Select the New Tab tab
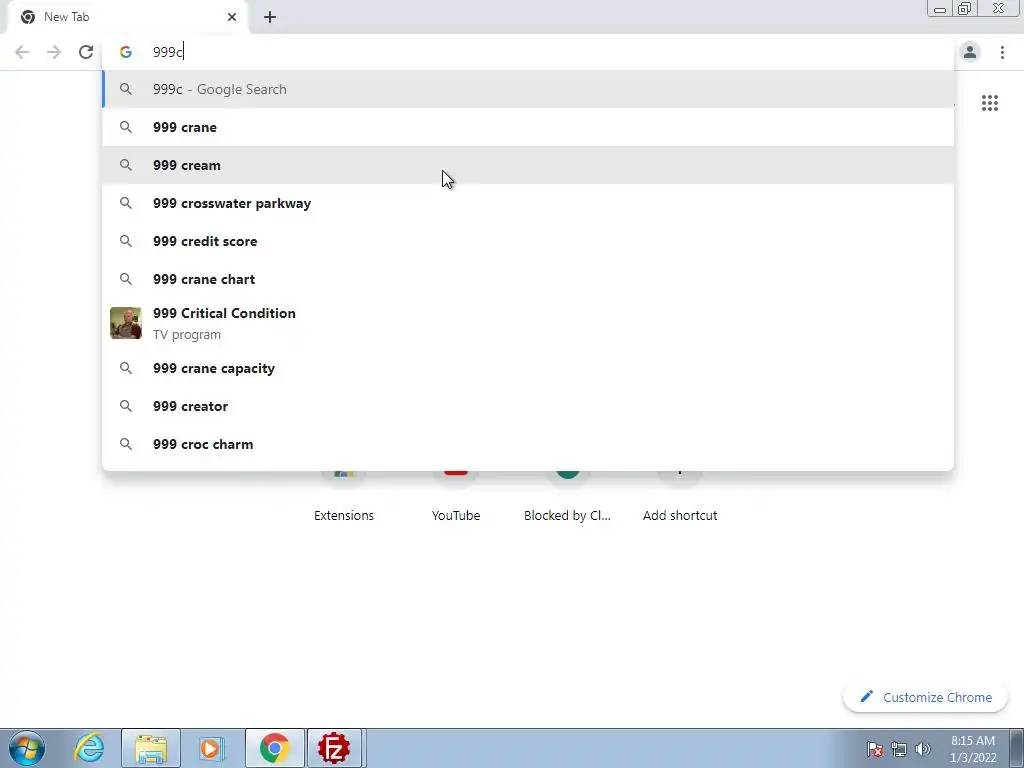1024x768 pixels. pos(128,17)
